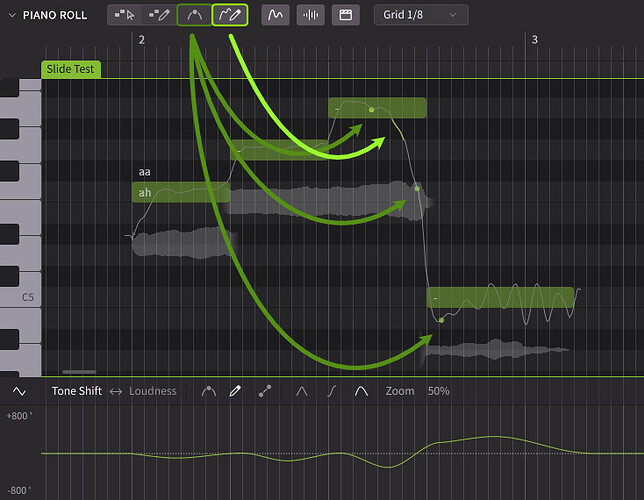The image size is (644, 500).
Task: Select the vibrato note near C5
Action: (x=500, y=297)
